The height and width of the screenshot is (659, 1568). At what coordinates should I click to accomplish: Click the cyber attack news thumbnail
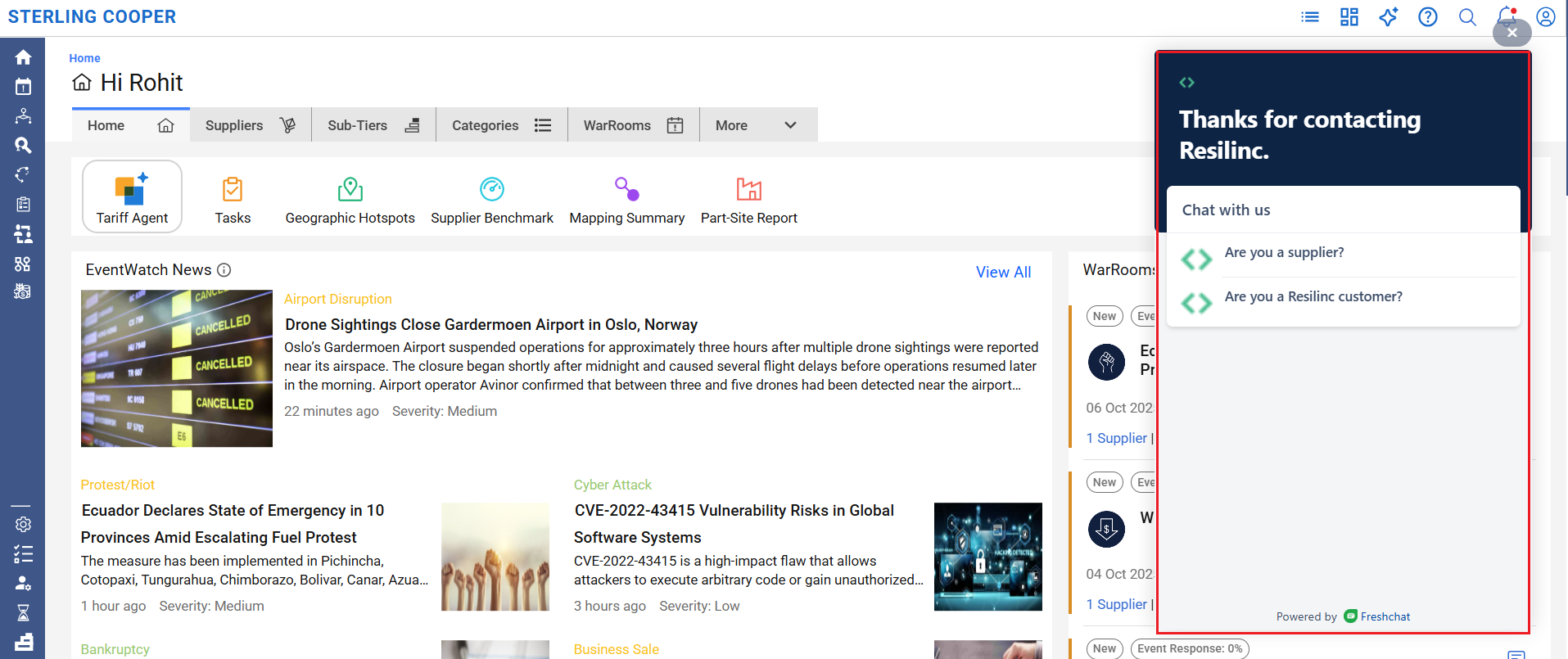pos(988,557)
